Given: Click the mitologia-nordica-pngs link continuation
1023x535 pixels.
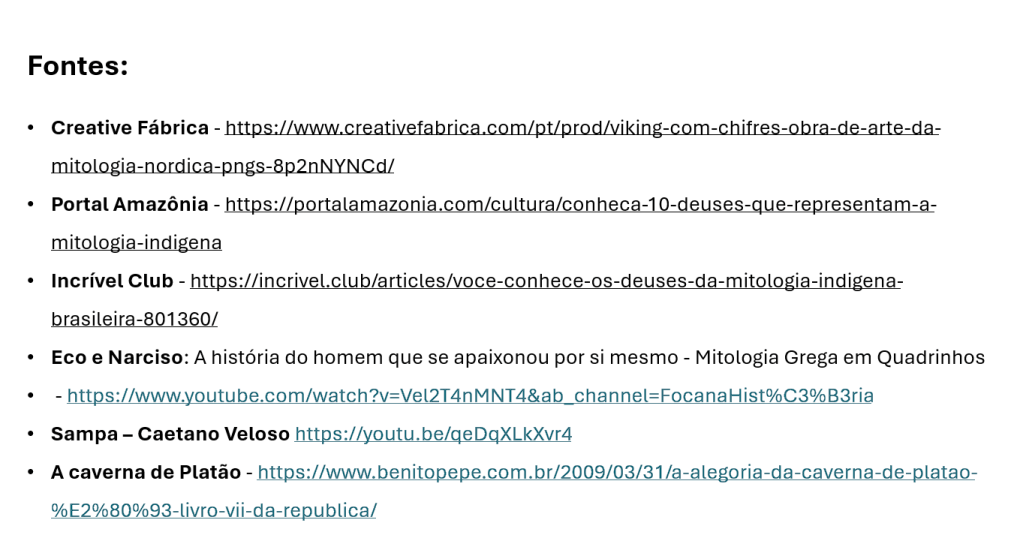Looking at the screenshot, I should 222,166.
